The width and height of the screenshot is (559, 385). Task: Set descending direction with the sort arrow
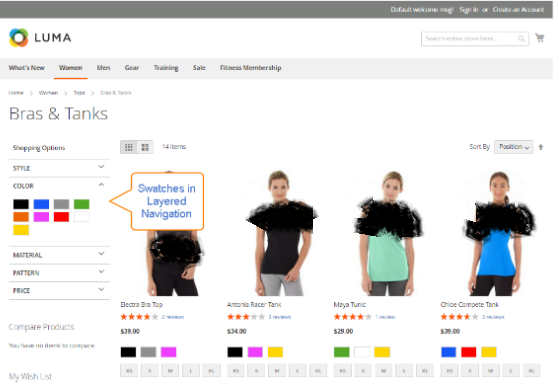coord(541,147)
